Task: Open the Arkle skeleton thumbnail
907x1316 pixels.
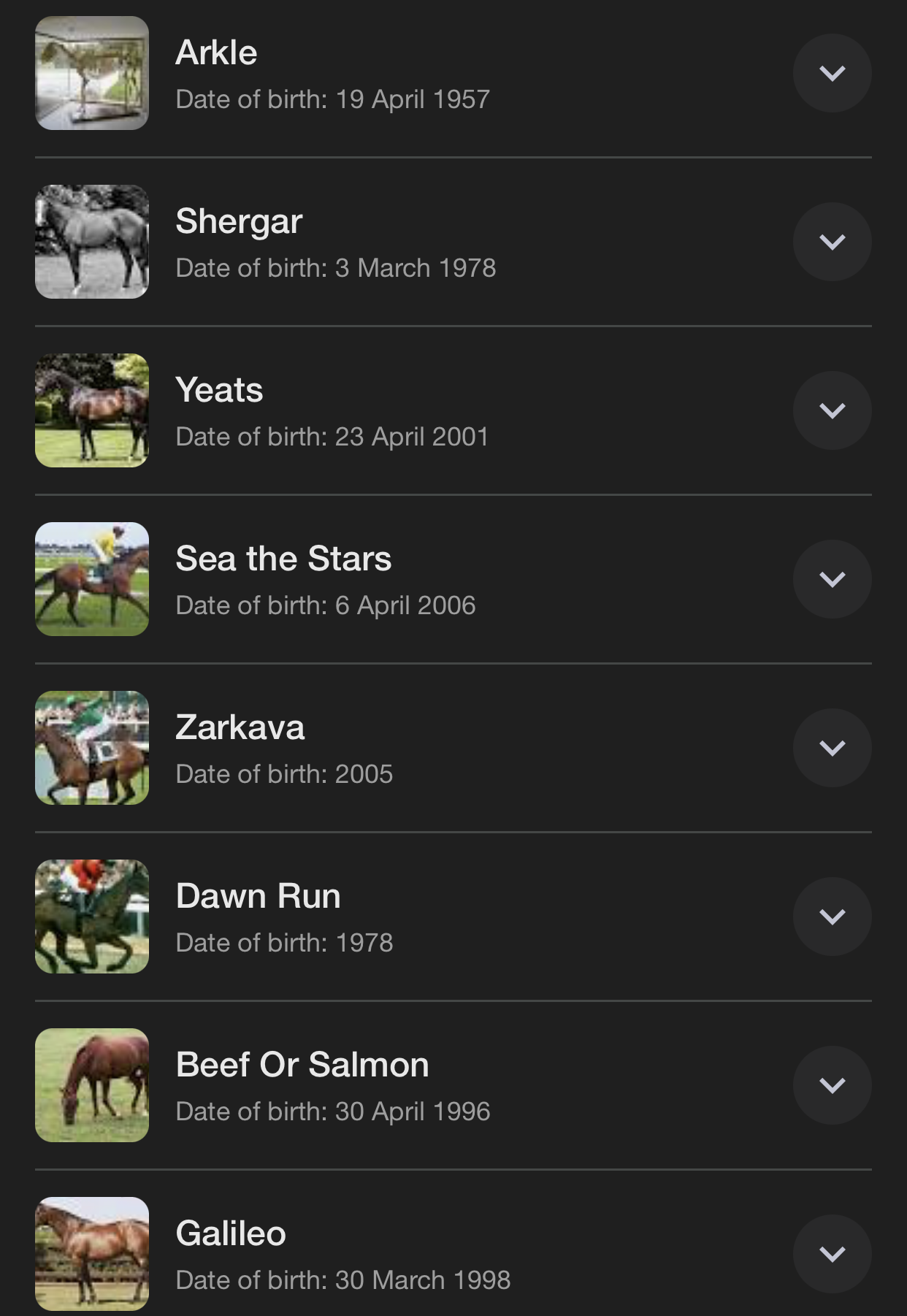Action: tap(92, 73)
